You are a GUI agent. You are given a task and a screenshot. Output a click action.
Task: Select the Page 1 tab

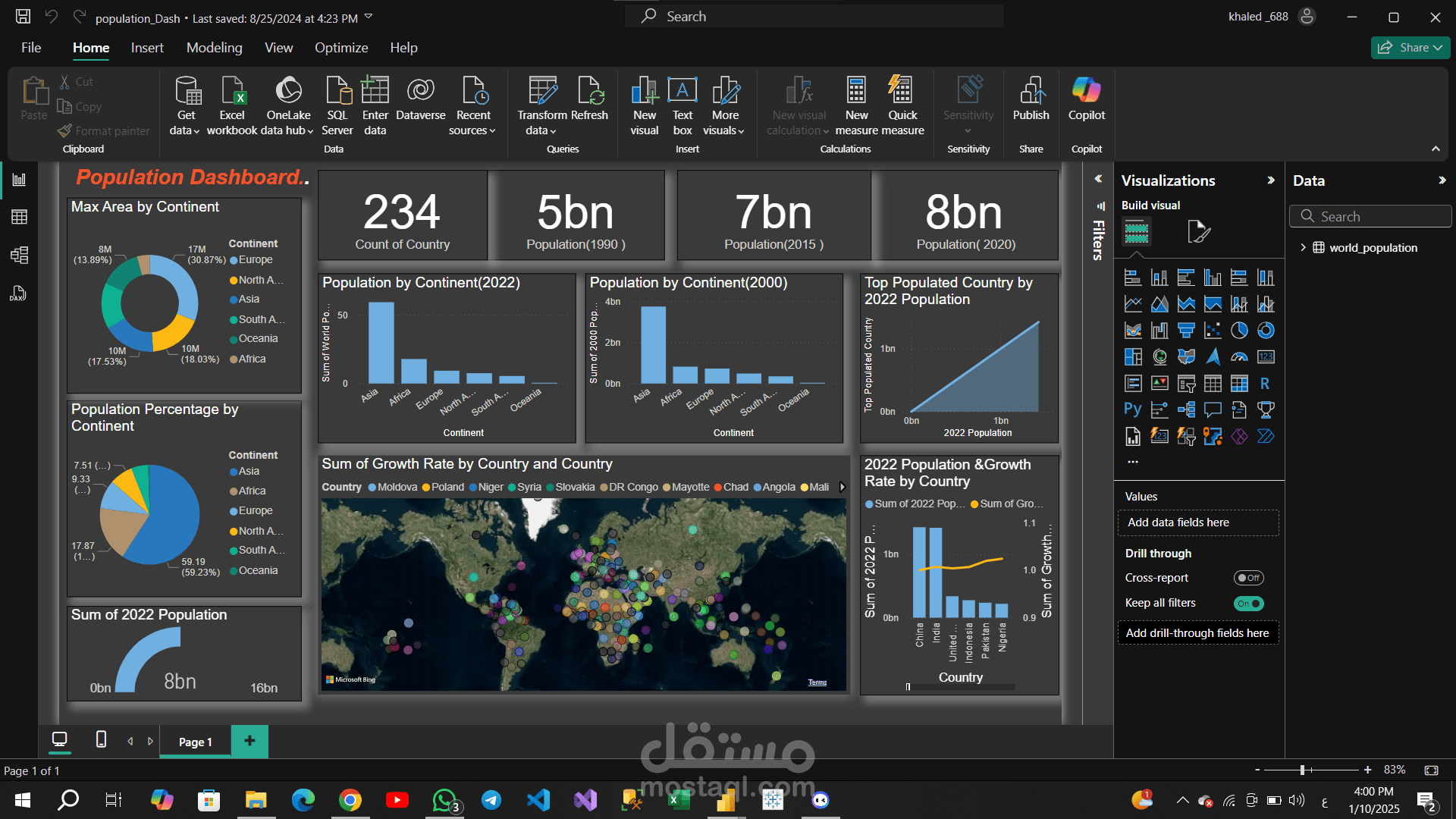click(x=196, y=742)
